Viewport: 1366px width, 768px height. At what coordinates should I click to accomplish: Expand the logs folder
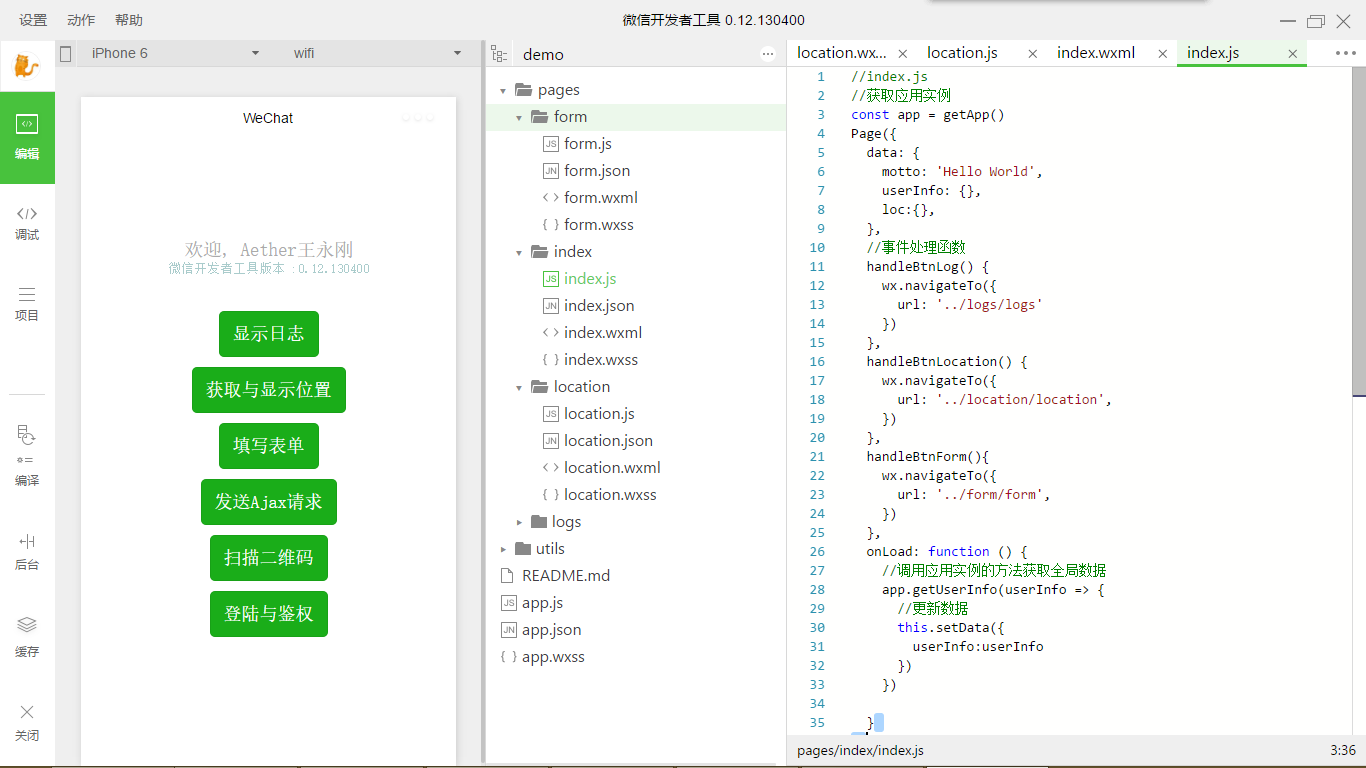(x=519, y=522)
